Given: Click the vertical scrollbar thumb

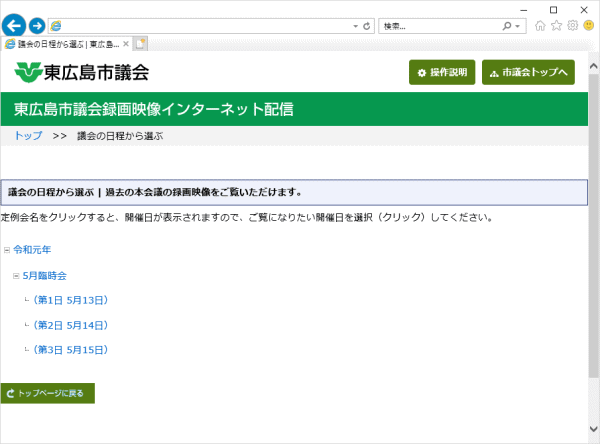Looking at the screenshot, I should [x=593, y=226].
